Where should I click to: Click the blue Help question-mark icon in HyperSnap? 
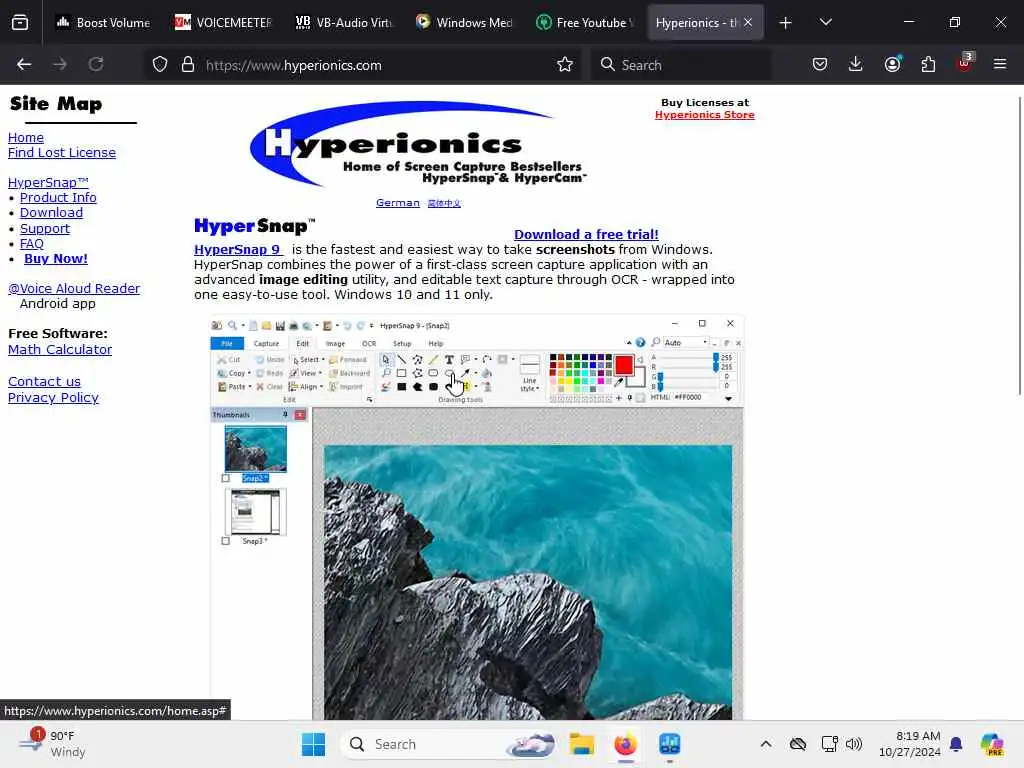point(641,343)
